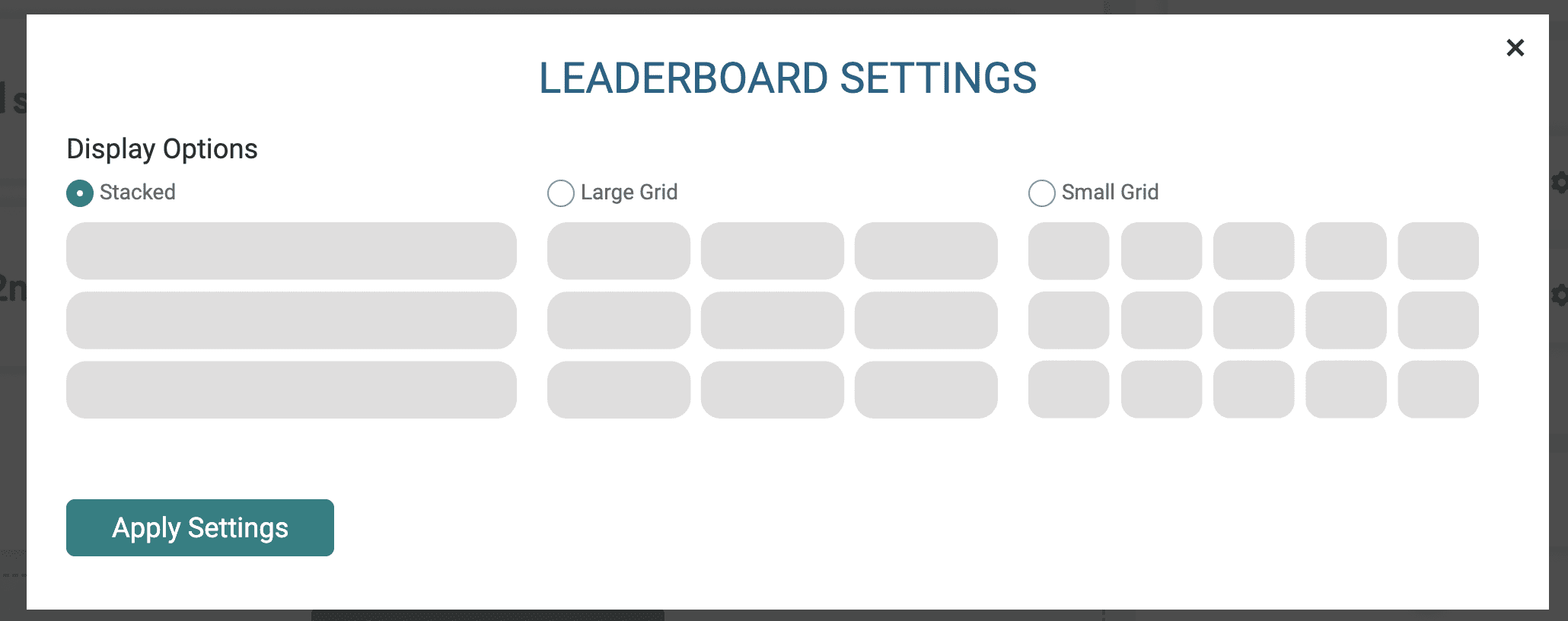Click the upper settings gear behind the dialog
The width and height of the screenshot is (1568, 621).
(1559, 183)
